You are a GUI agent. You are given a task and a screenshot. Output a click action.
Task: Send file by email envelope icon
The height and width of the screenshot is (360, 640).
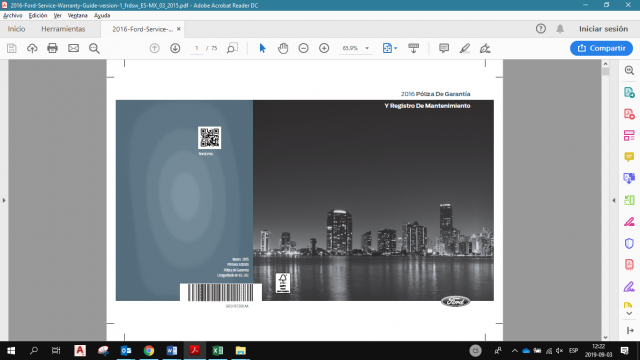pos(73,48)
